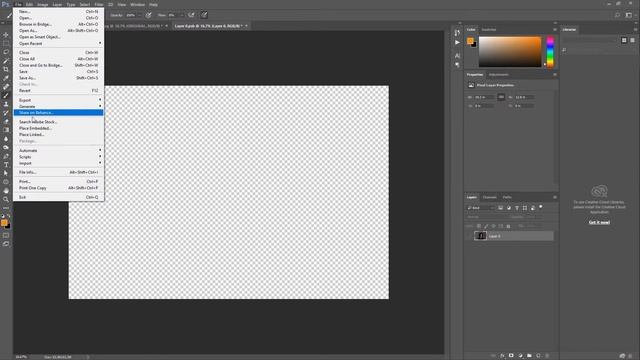Select the Horizontal Type tool

pos(6,164)
